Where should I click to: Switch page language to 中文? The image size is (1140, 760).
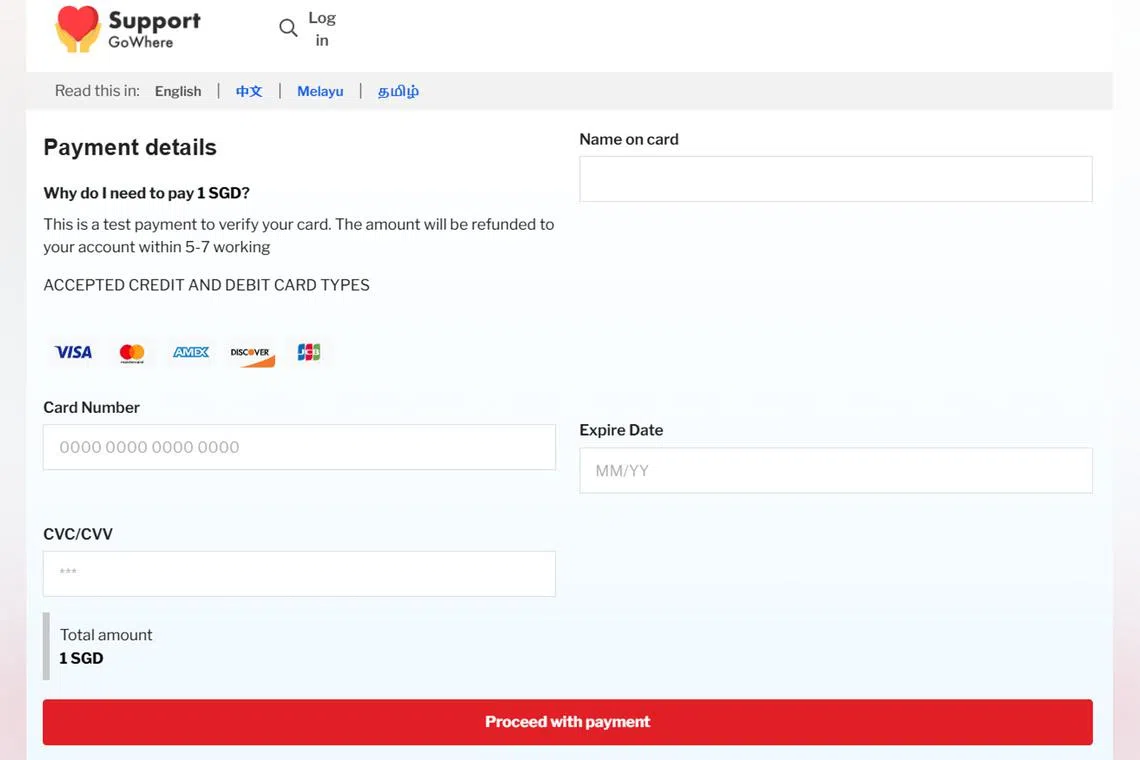[x=248, y=91]
